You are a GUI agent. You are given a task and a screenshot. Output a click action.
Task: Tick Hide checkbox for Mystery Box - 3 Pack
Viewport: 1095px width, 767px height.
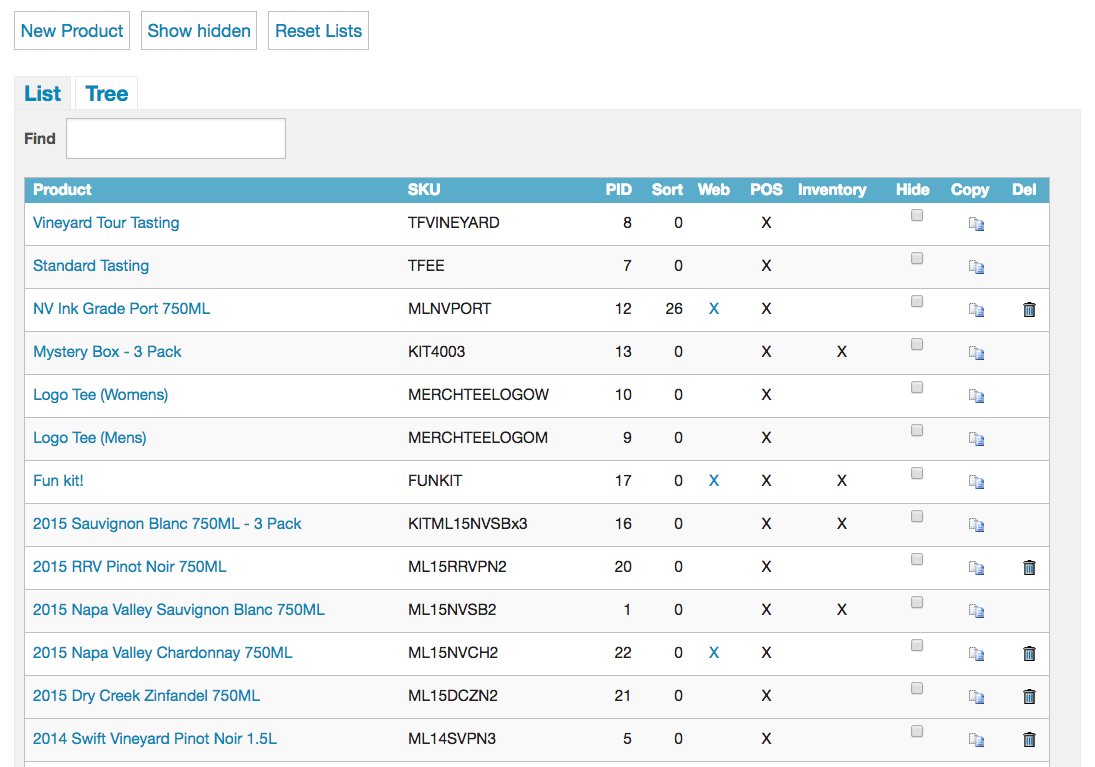pyautogui.click(x=917, y=344)
